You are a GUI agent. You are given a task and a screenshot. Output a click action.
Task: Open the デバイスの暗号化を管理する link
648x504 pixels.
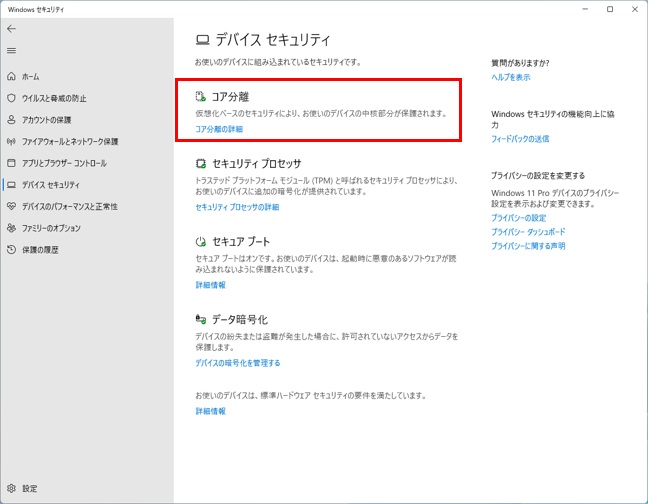coord(238,363)
